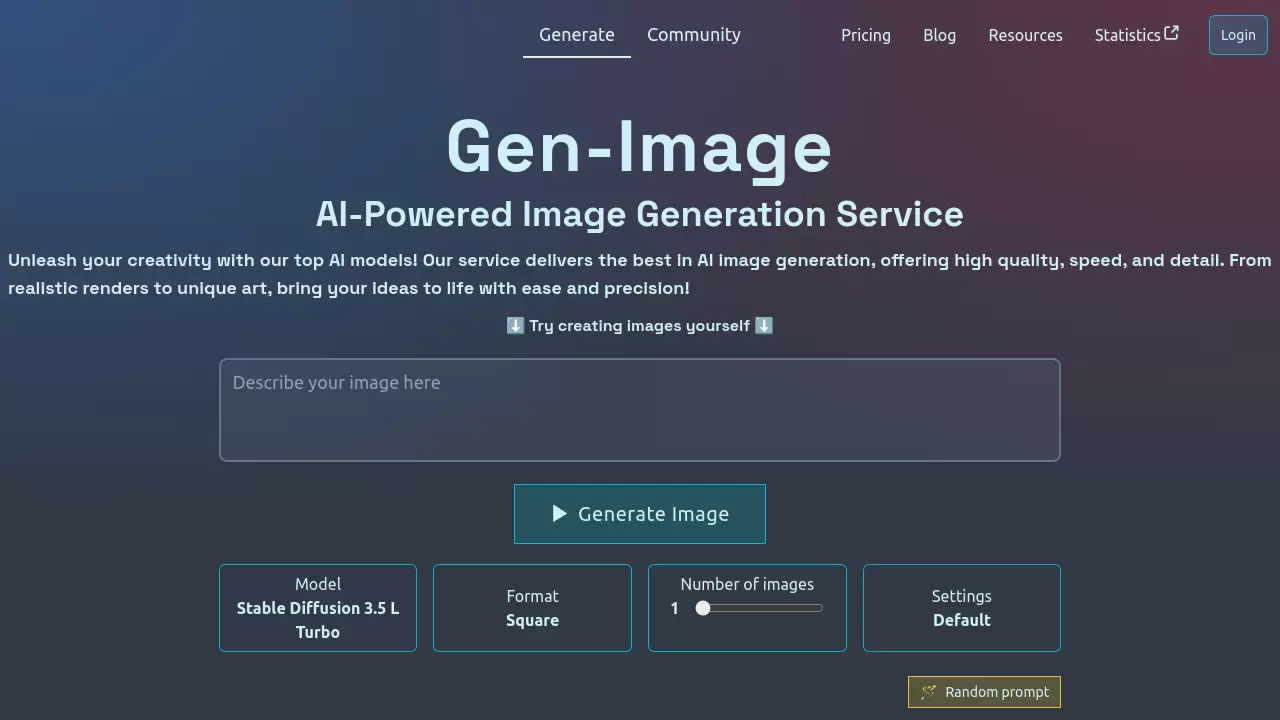Click the play icon on Generate Image

pos(560,514)
